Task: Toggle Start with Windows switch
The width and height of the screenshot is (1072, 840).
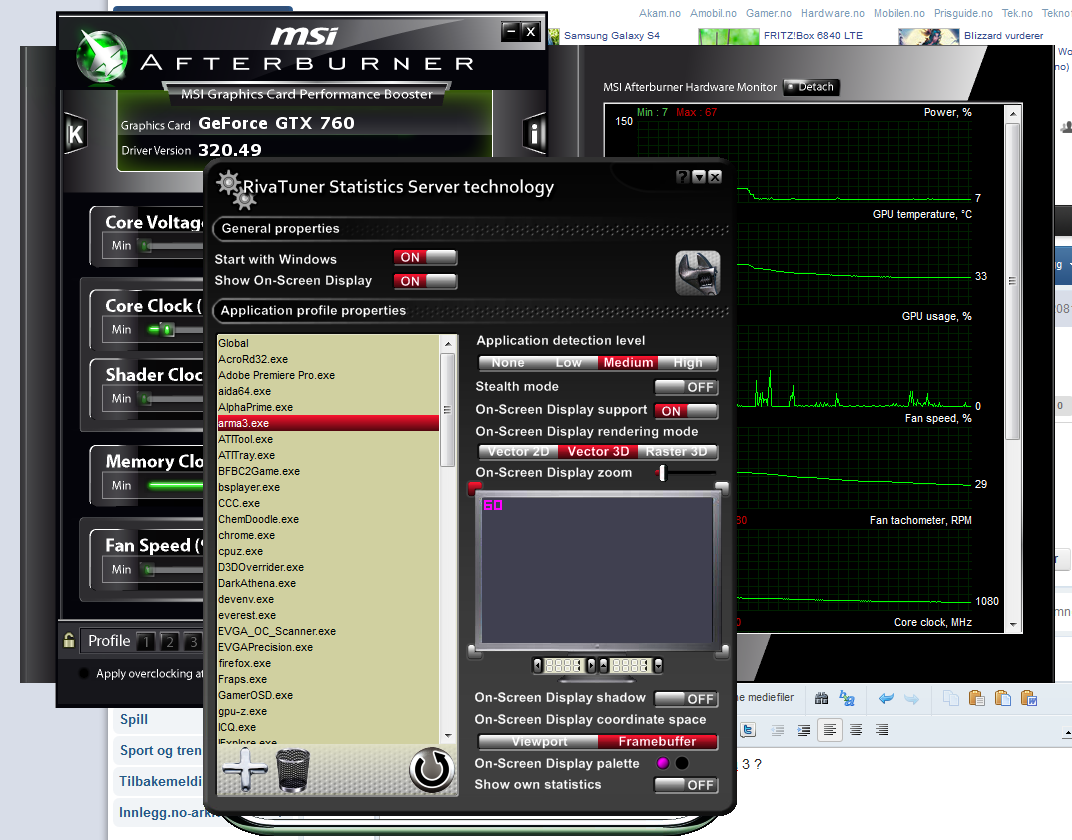Action: point(425,258)
